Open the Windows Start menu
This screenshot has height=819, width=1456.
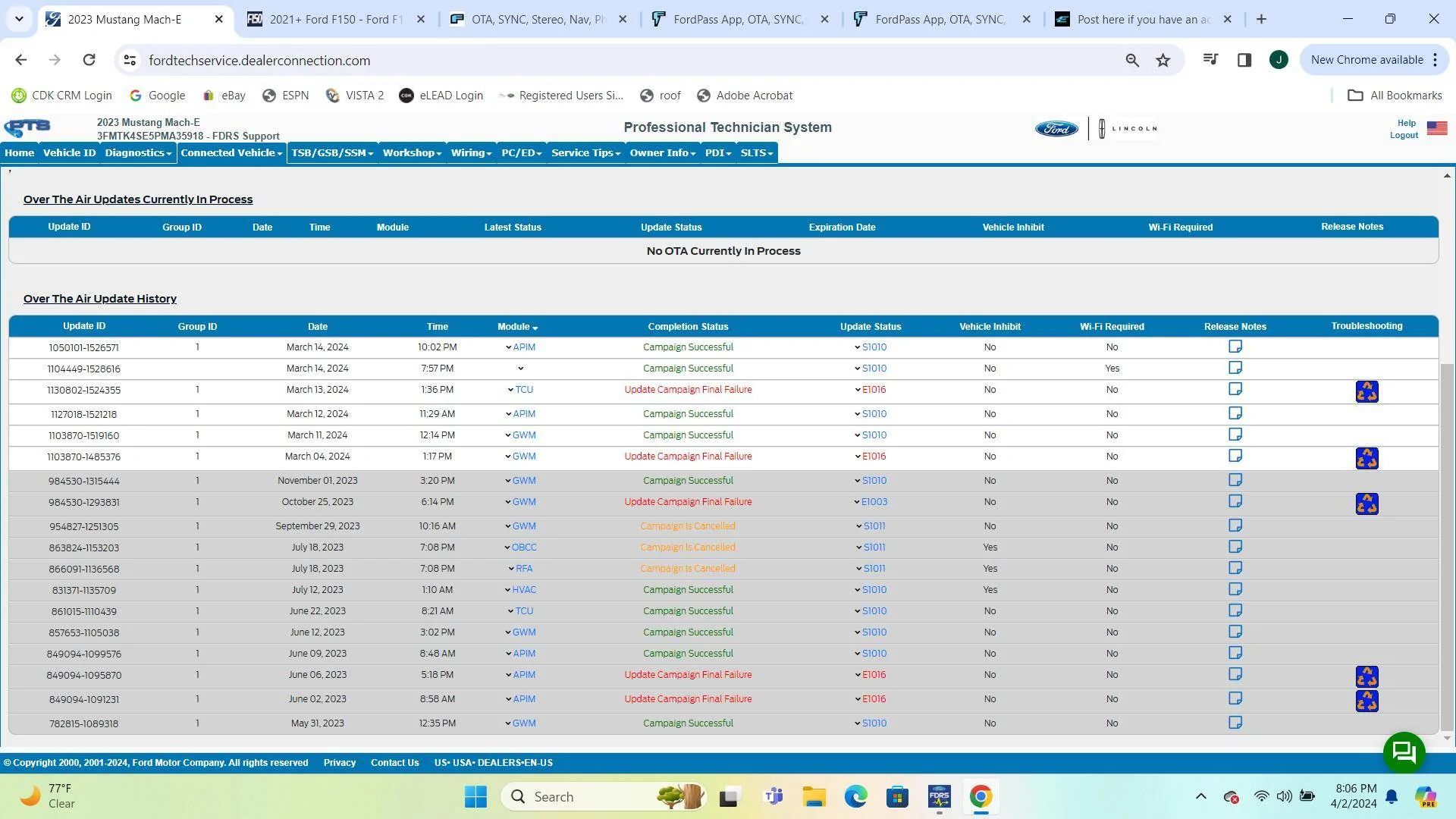[476, 796]
